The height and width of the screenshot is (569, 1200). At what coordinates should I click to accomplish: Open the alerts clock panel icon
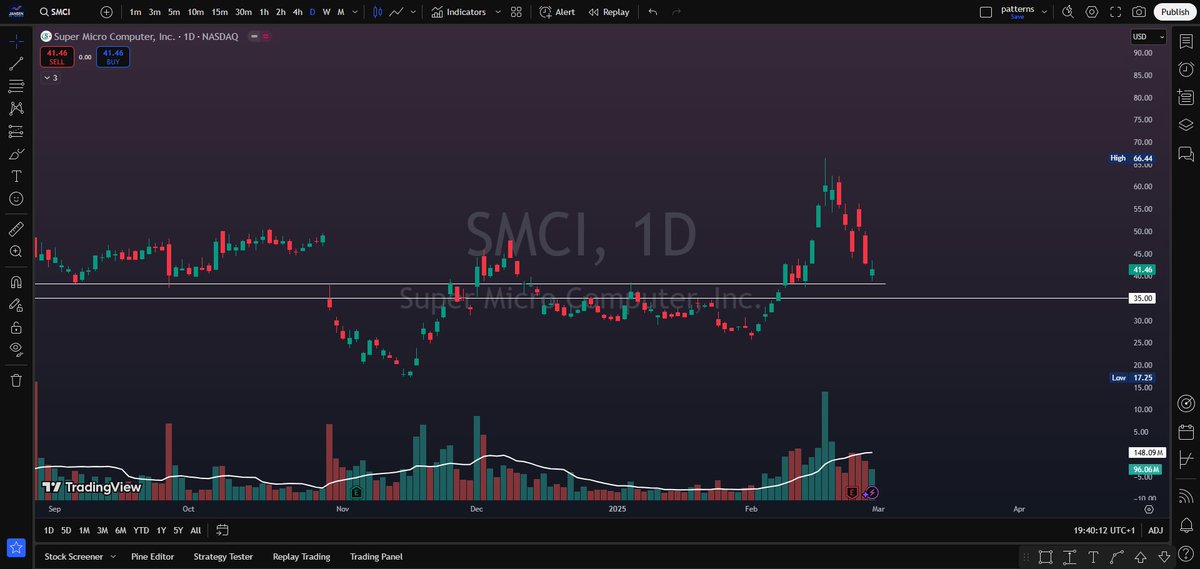tap(1186, 69)
